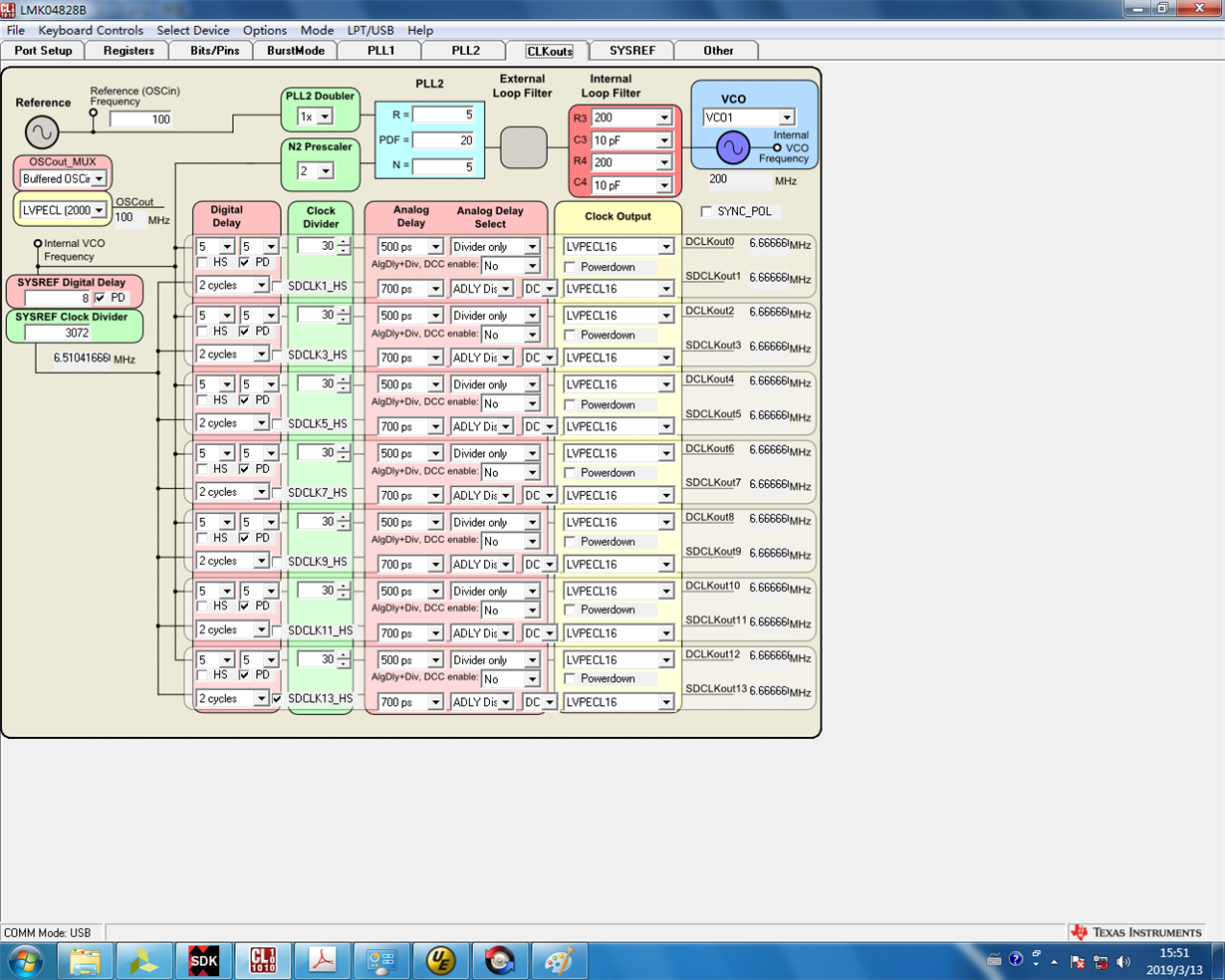The height and width of the screenshot is (980, 1225).
Task: Increase DCLKout6 clock divider with up arrow
Action: click(x=344, y=449)
